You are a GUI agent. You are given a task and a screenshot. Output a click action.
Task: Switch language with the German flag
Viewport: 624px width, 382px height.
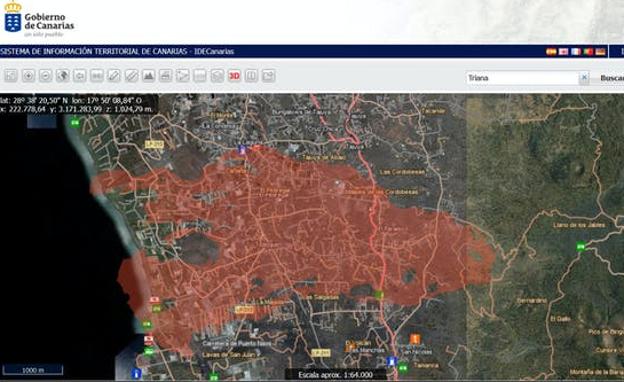[600, 52]
